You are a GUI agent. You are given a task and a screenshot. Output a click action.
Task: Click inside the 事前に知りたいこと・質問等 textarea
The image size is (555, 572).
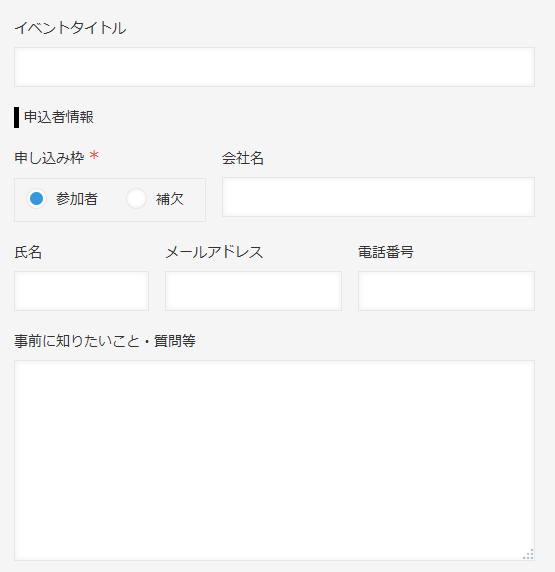tap(274, 460)
